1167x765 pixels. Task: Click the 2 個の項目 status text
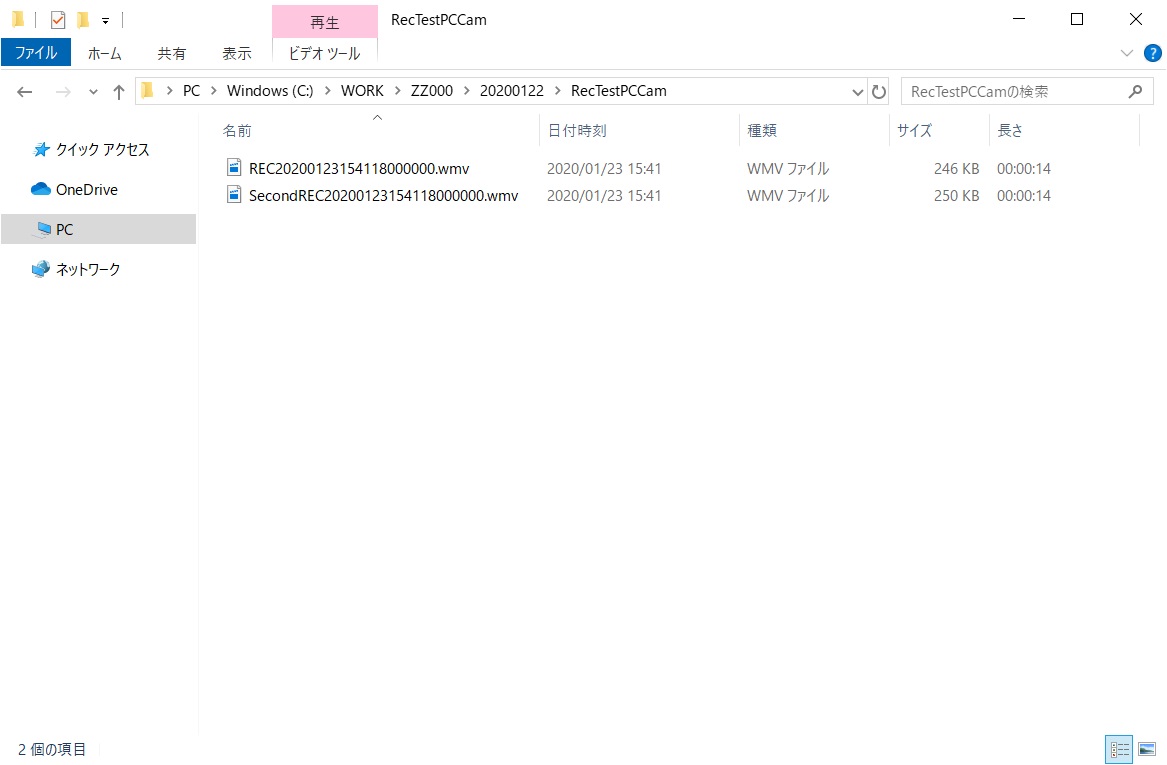[52, 749]
